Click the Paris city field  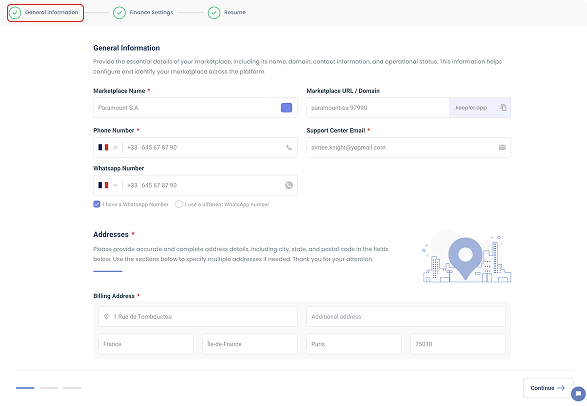354,344
